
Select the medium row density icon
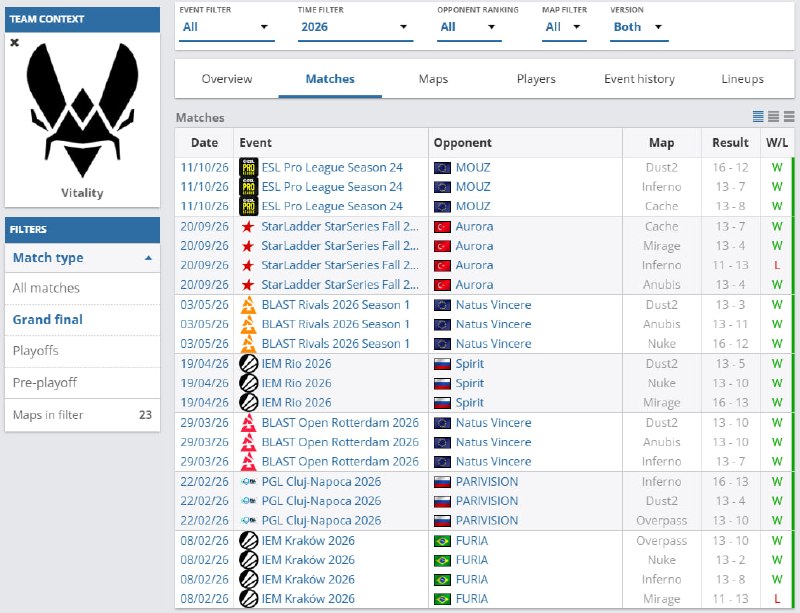(x=773, y=117)
